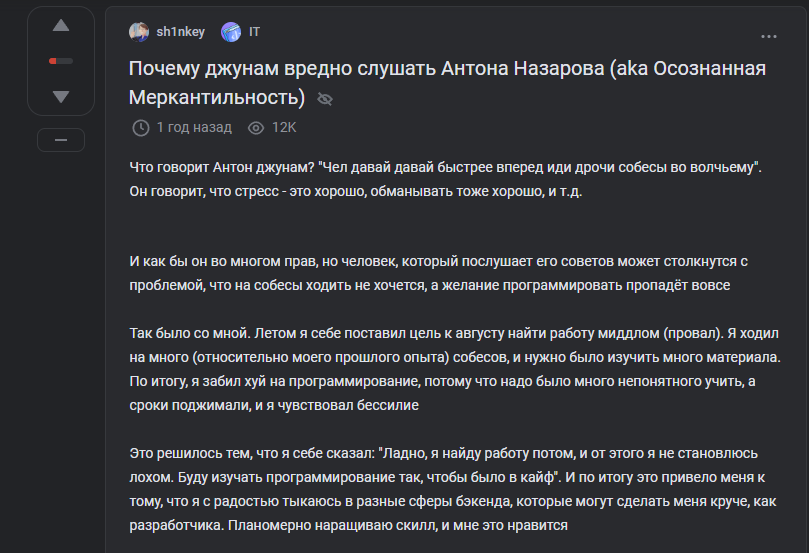
Task: Click the eye views icon
Action: point(255,128)
